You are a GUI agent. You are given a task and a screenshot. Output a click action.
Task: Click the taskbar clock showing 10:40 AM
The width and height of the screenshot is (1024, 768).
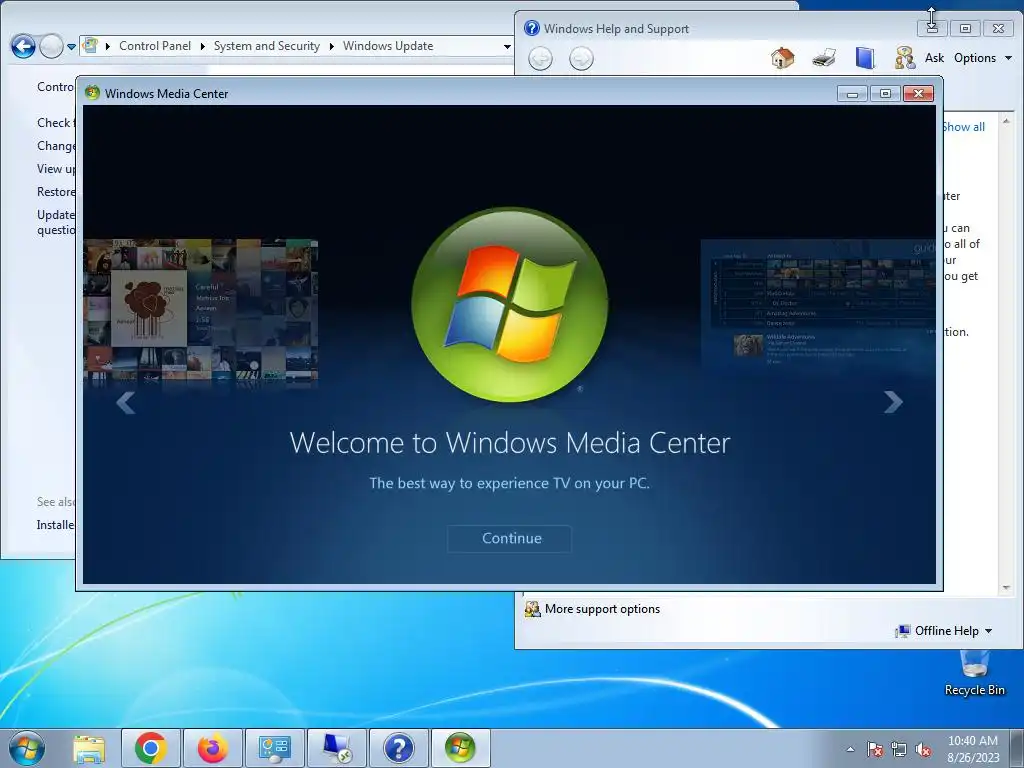click(973, 749)
